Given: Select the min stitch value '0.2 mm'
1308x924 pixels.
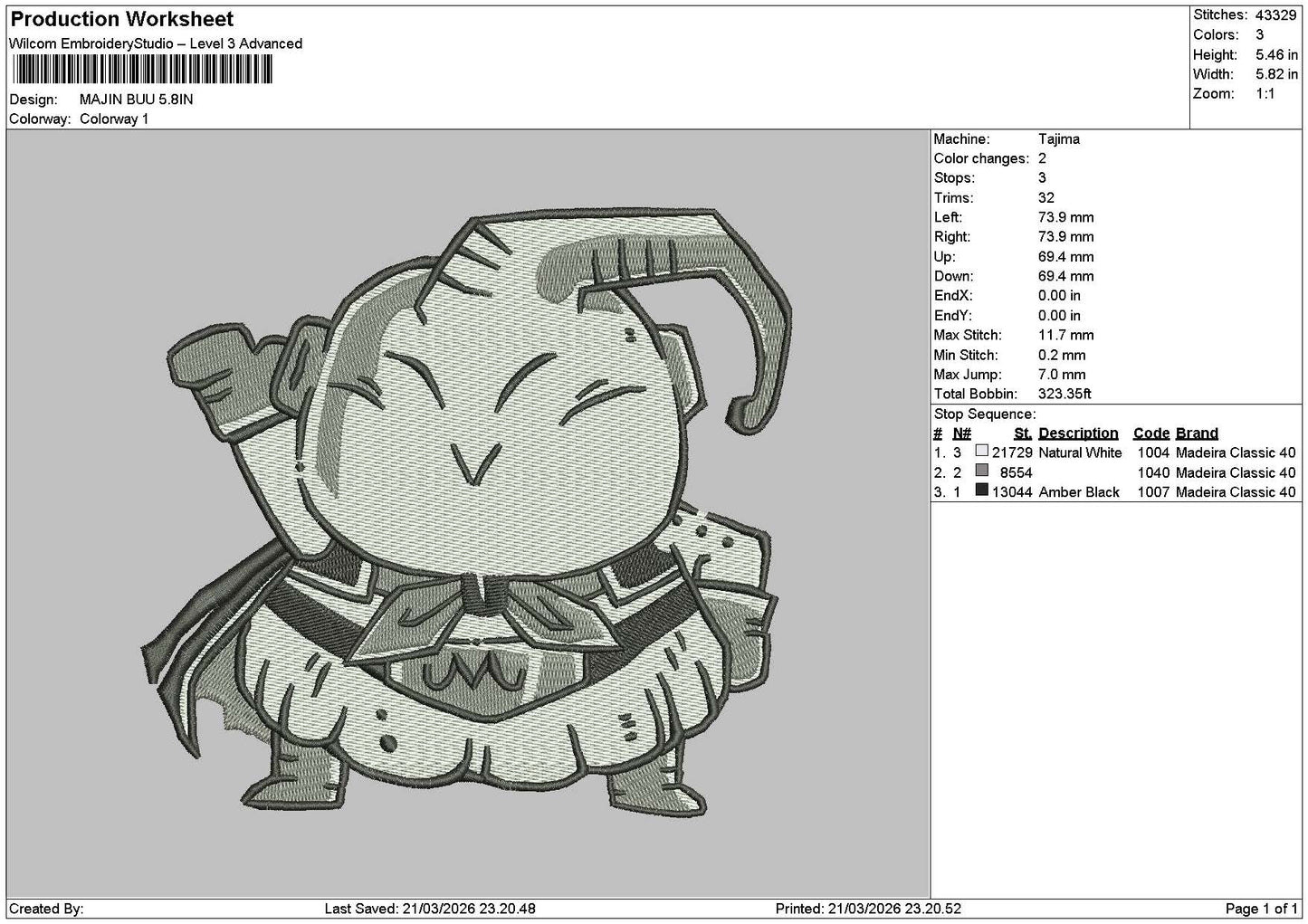Looking at the screenshot, I should [1063, 356].
